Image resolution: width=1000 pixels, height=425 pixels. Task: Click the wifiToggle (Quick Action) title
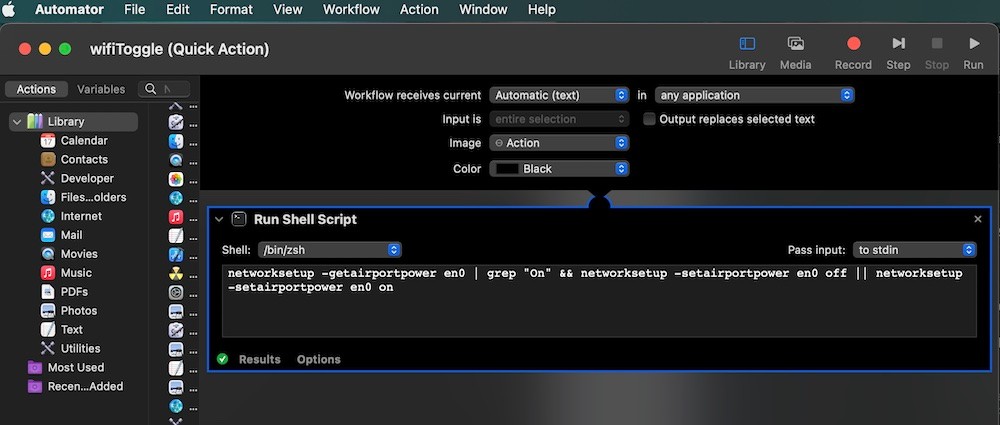pos(180,49)
